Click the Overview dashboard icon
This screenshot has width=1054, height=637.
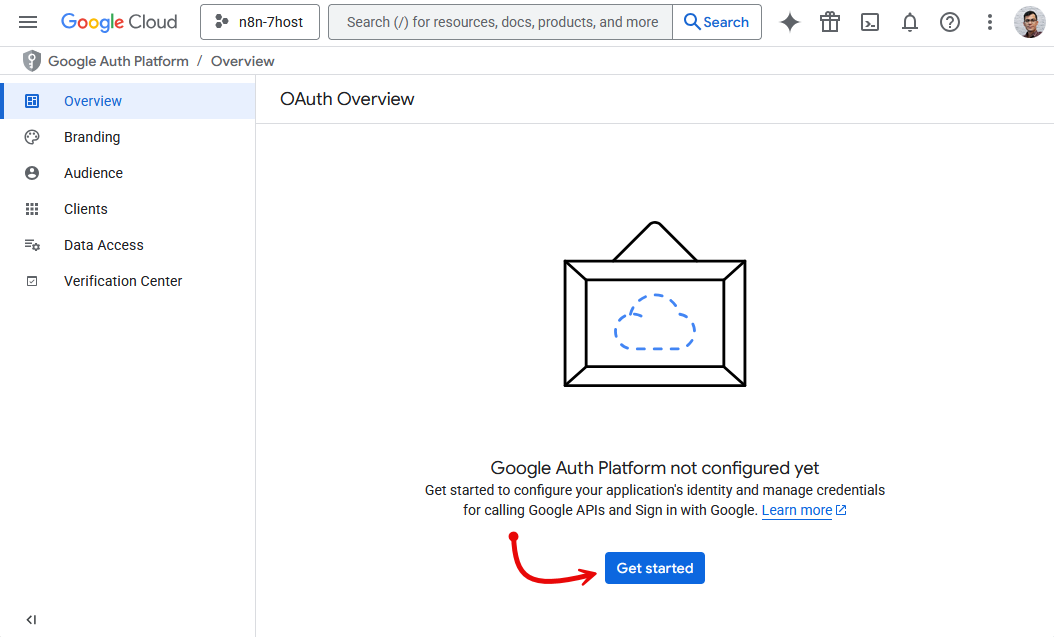32,101
